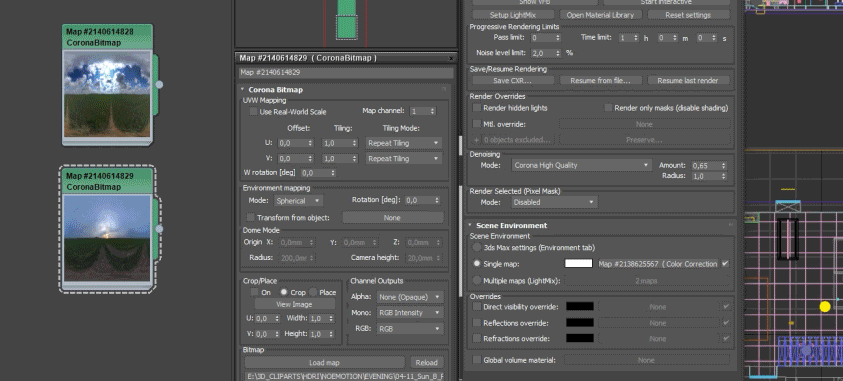Click the white Single map color swatch

tap(578, 264)
